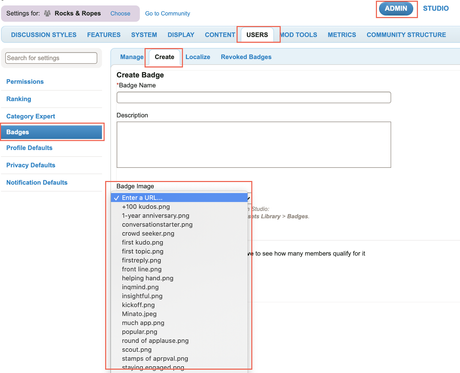The image size is (460, 373).
Task: Select crowd seeker.png option
Action: click(179, 234)
